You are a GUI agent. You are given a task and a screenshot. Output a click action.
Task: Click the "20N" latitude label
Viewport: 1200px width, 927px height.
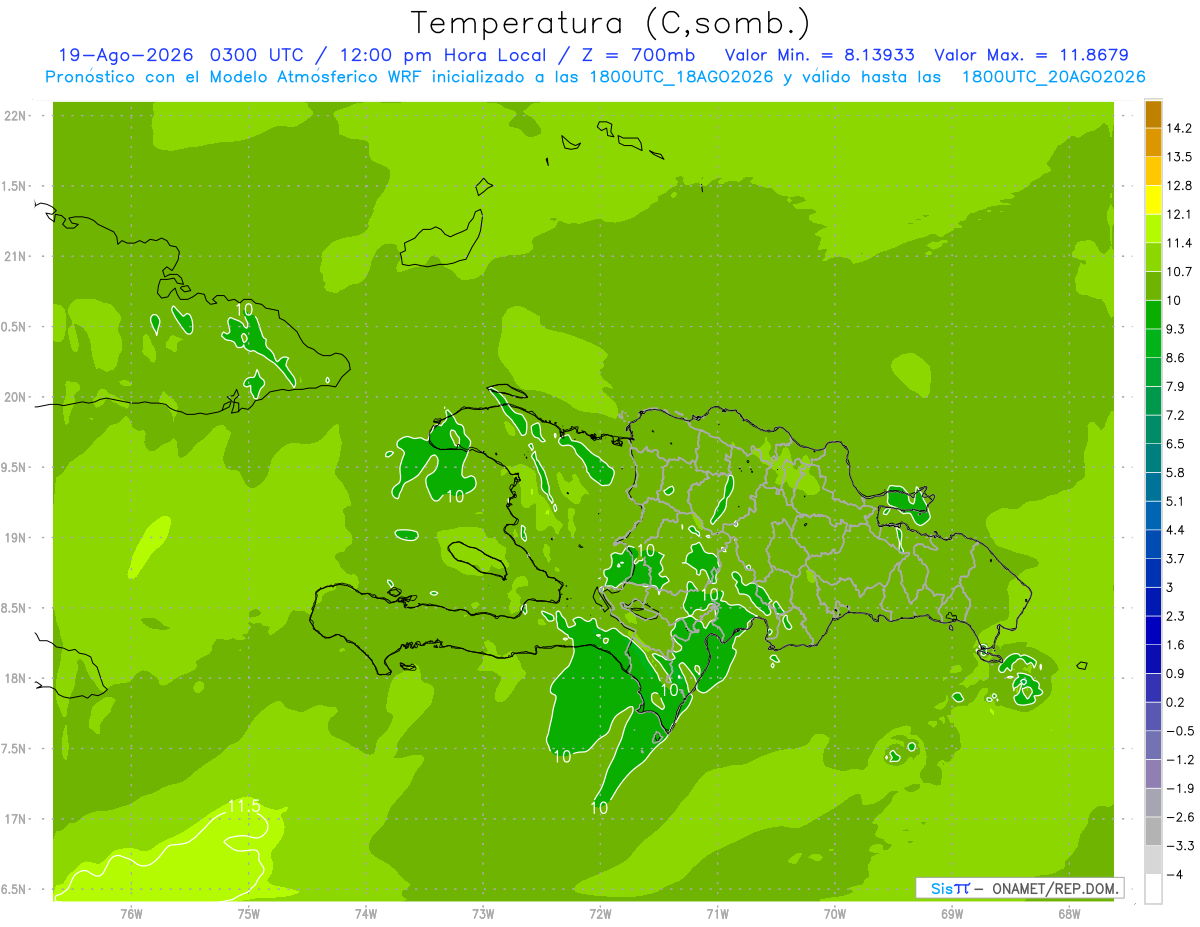tap(14, 398)
